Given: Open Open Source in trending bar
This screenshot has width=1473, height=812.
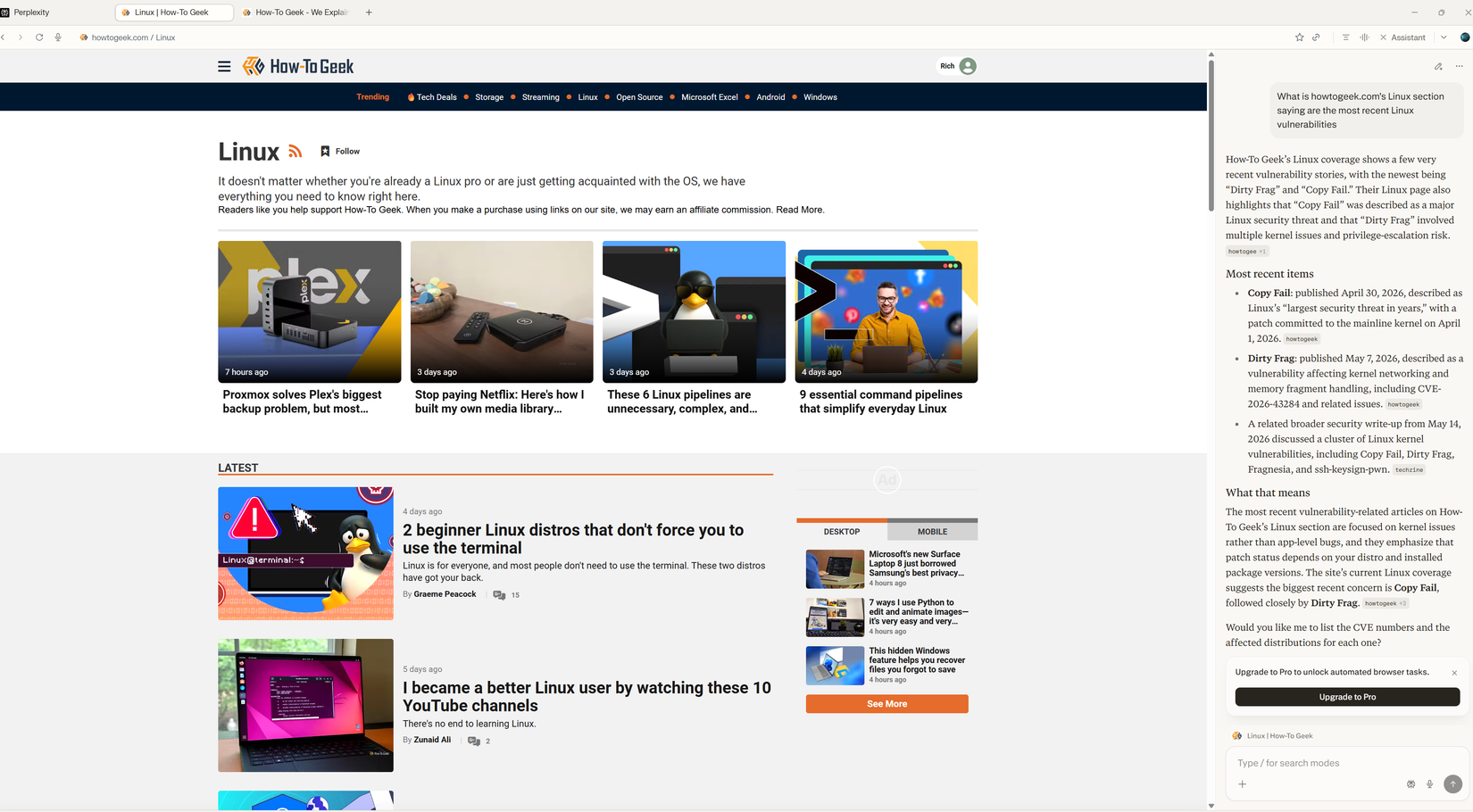Looking at the screenshot, I should pos(639,97).
